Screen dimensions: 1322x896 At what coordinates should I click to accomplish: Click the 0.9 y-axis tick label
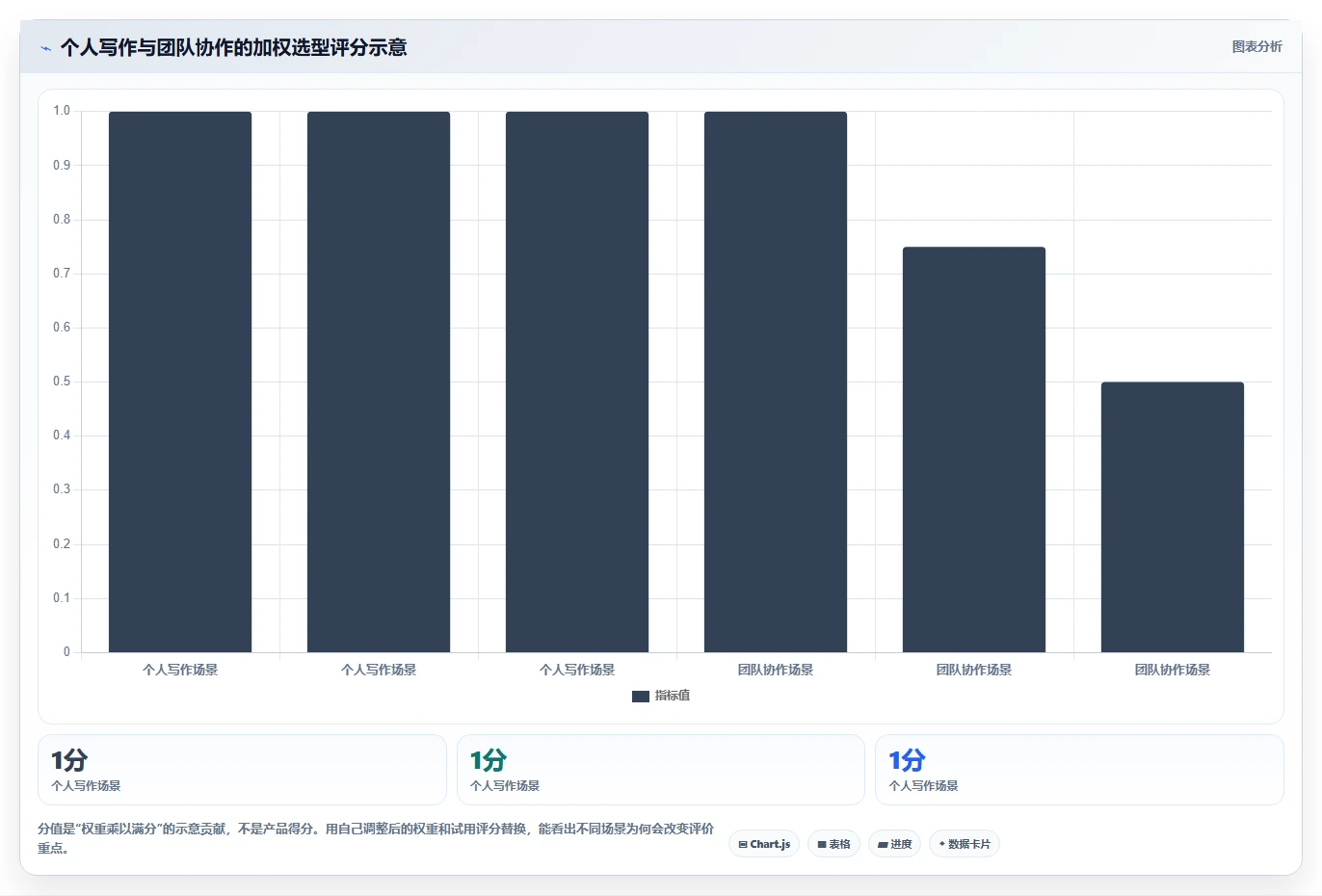pos(62,166)
